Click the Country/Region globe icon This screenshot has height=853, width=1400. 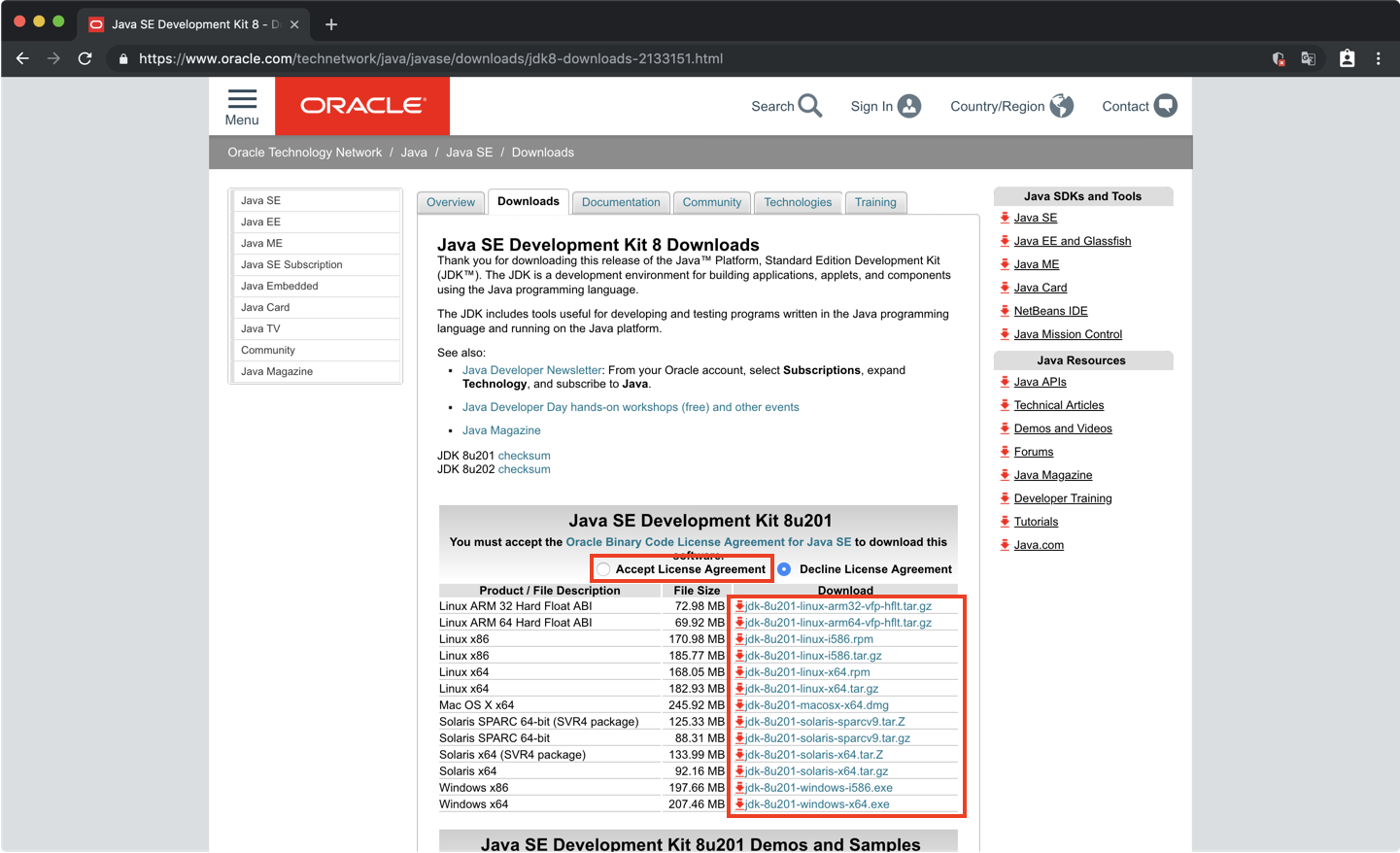coord(1062,106)
